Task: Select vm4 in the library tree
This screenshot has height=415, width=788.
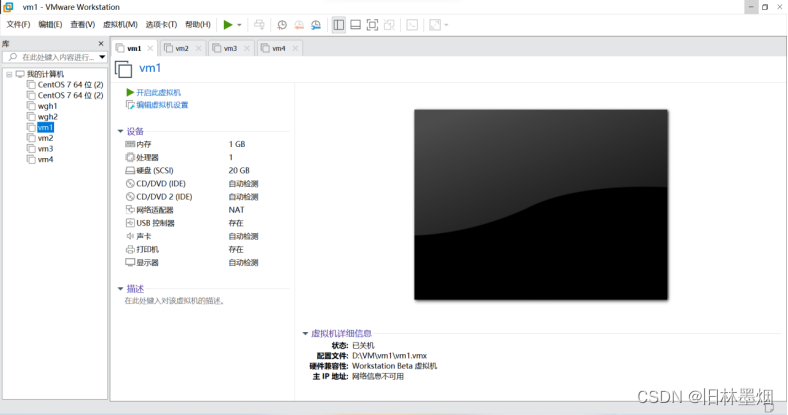Action: pyautogui.click(x=45, y=159)
